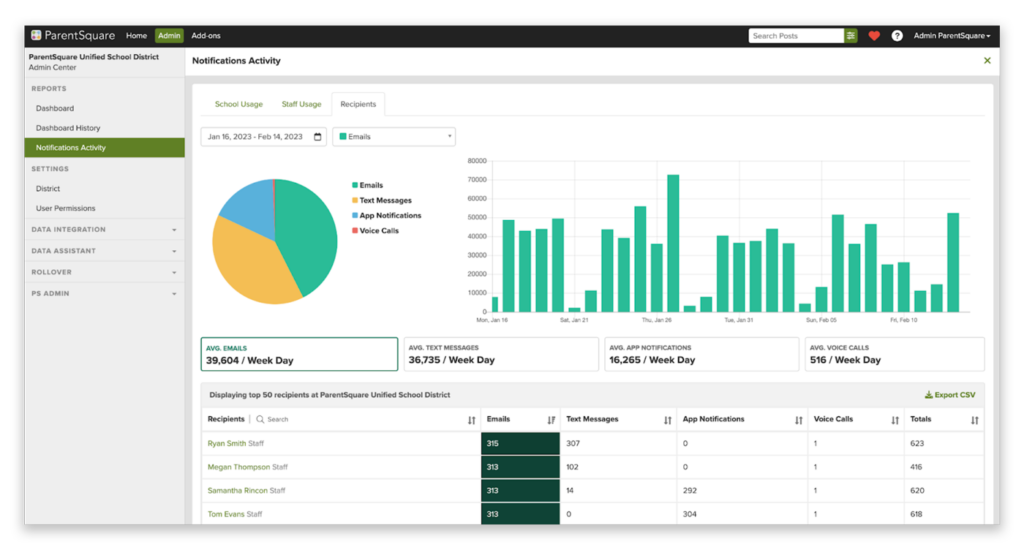
Task: Sort by App Notifications column arrows
Action: click(x=798, y=420)
